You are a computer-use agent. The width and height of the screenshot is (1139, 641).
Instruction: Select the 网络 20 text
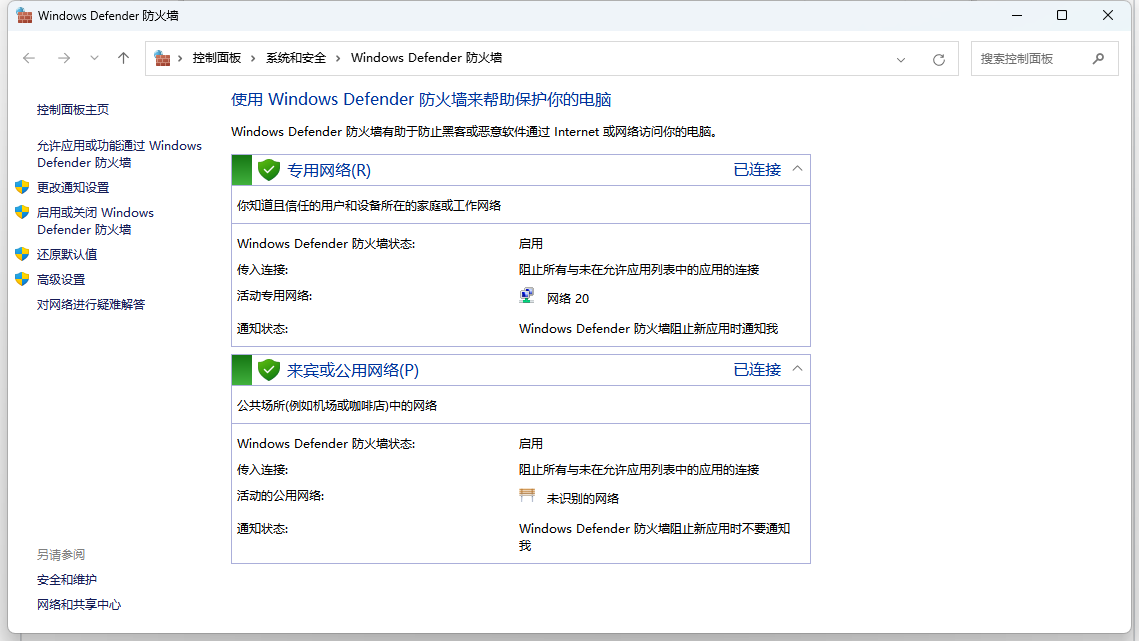pyautogui.click(x=568, y=299)
